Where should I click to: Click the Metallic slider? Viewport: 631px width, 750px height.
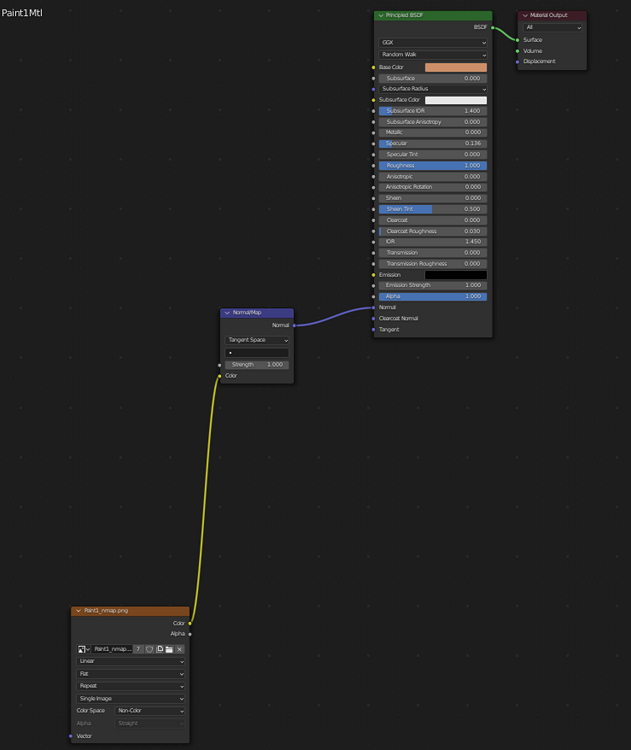pyautogui.click(x=433, y=132)
